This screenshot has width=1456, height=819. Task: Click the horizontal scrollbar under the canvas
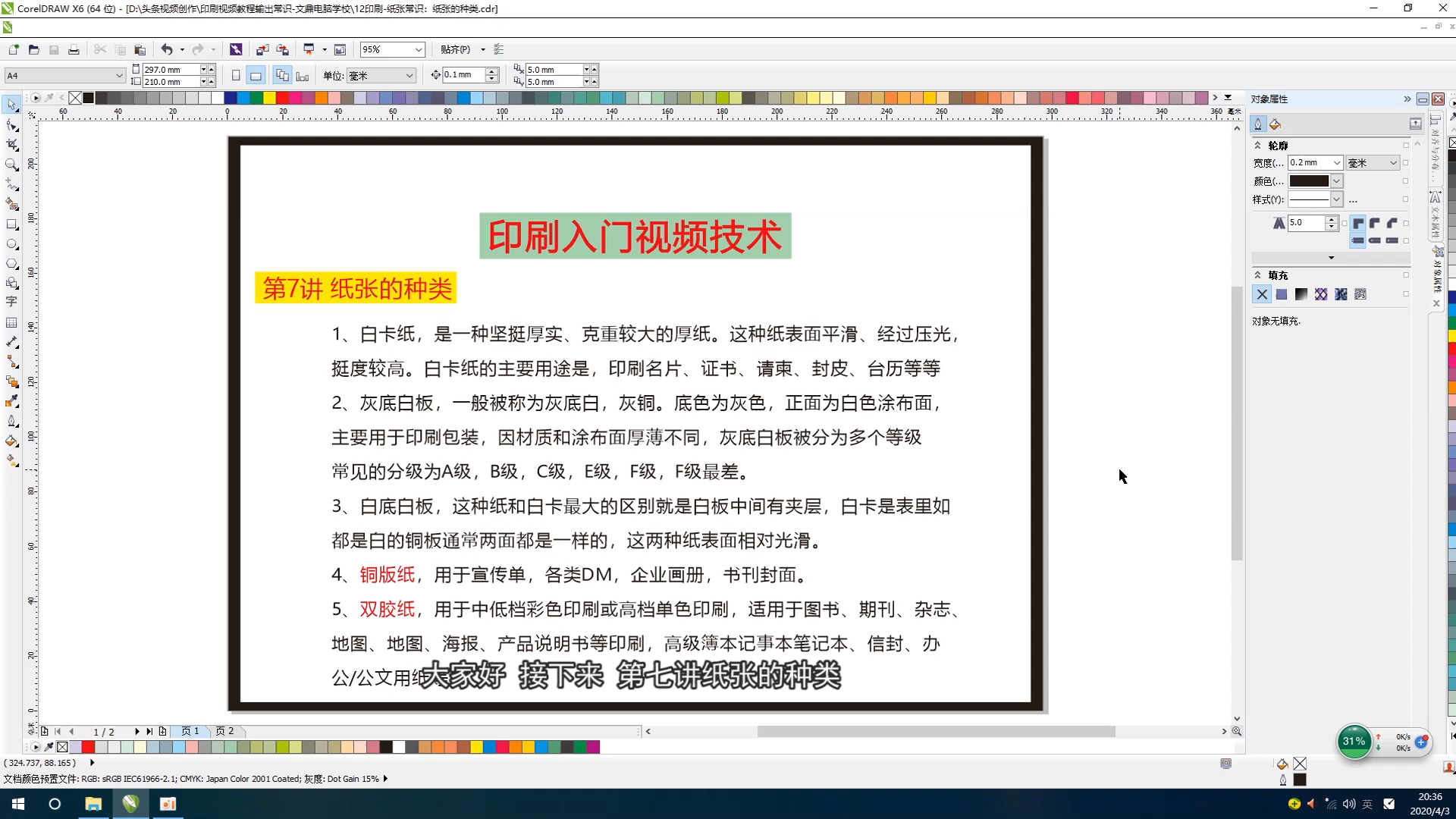coord(936,731)
